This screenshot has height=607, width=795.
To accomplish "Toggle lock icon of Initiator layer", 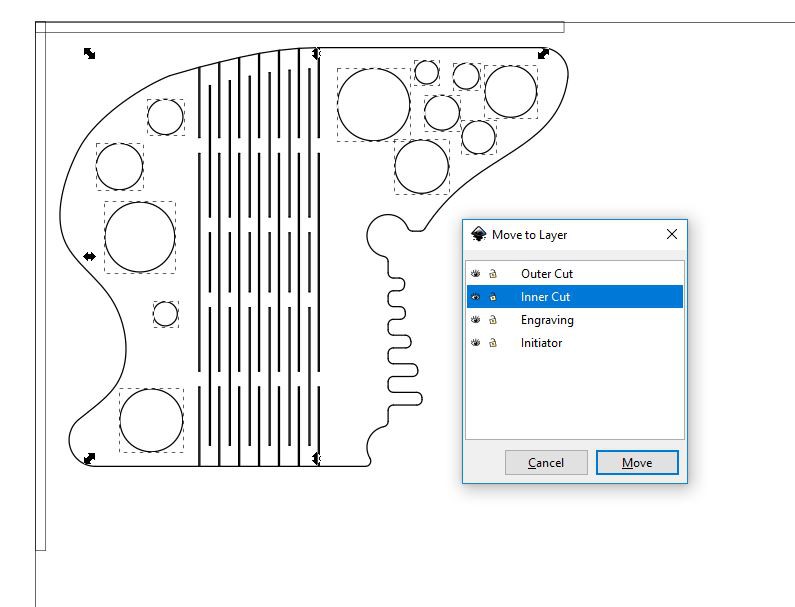I will (493, 343).
